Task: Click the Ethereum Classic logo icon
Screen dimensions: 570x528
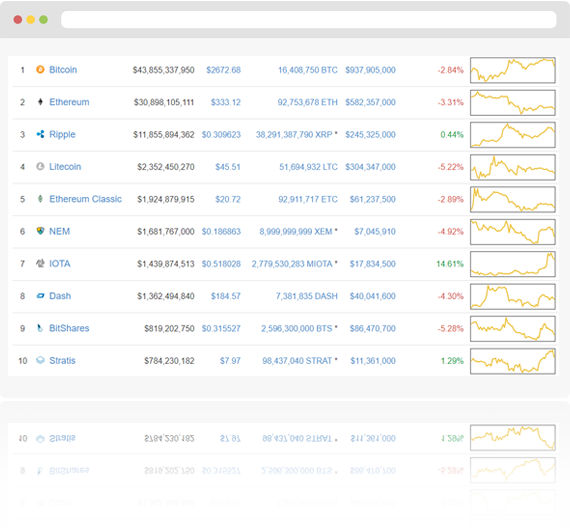Action: coord(40,199)
